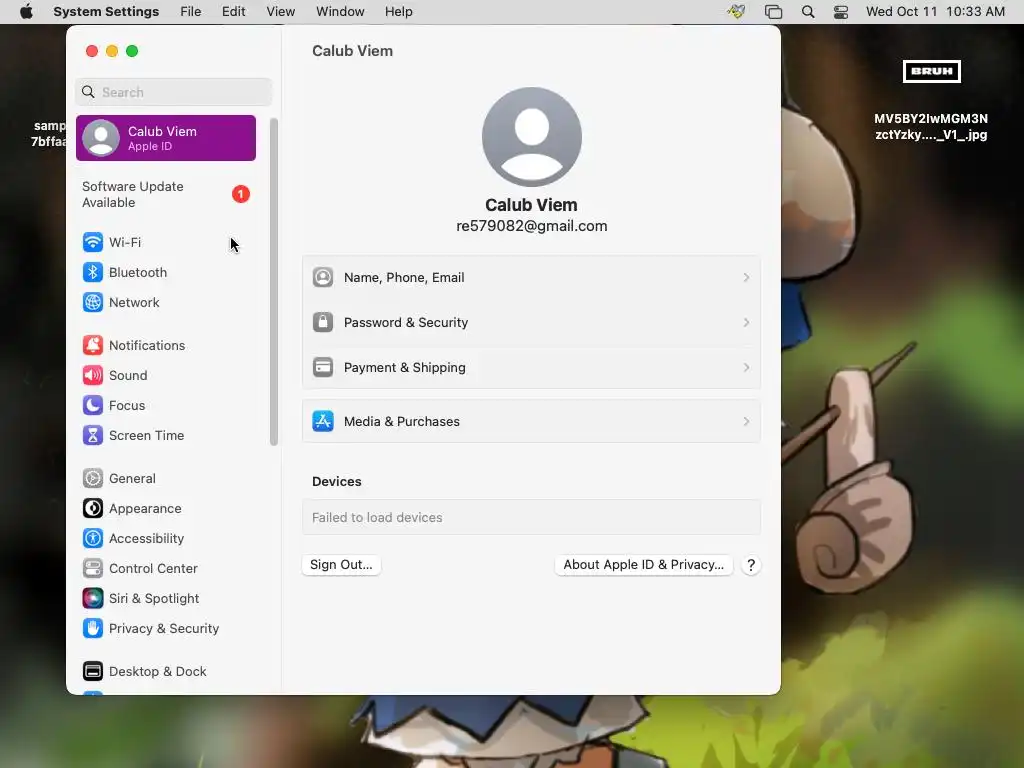Select the Focus moon icon
1024x768 pixels.
coord(93,406)
